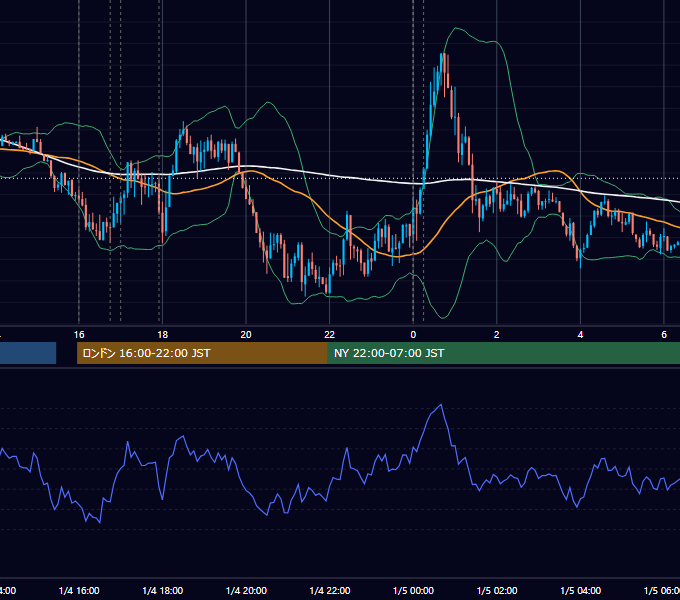Click the 1/4 16:00 time label

[79, 590]
